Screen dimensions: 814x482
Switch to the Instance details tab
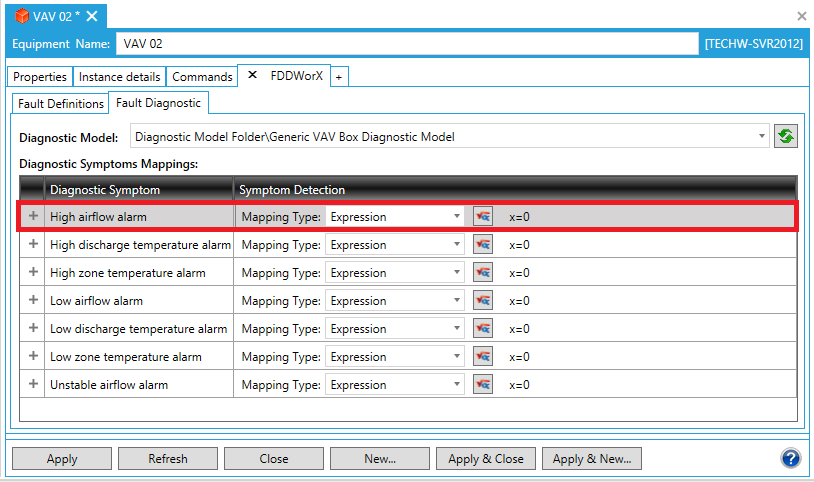point(119,77)
